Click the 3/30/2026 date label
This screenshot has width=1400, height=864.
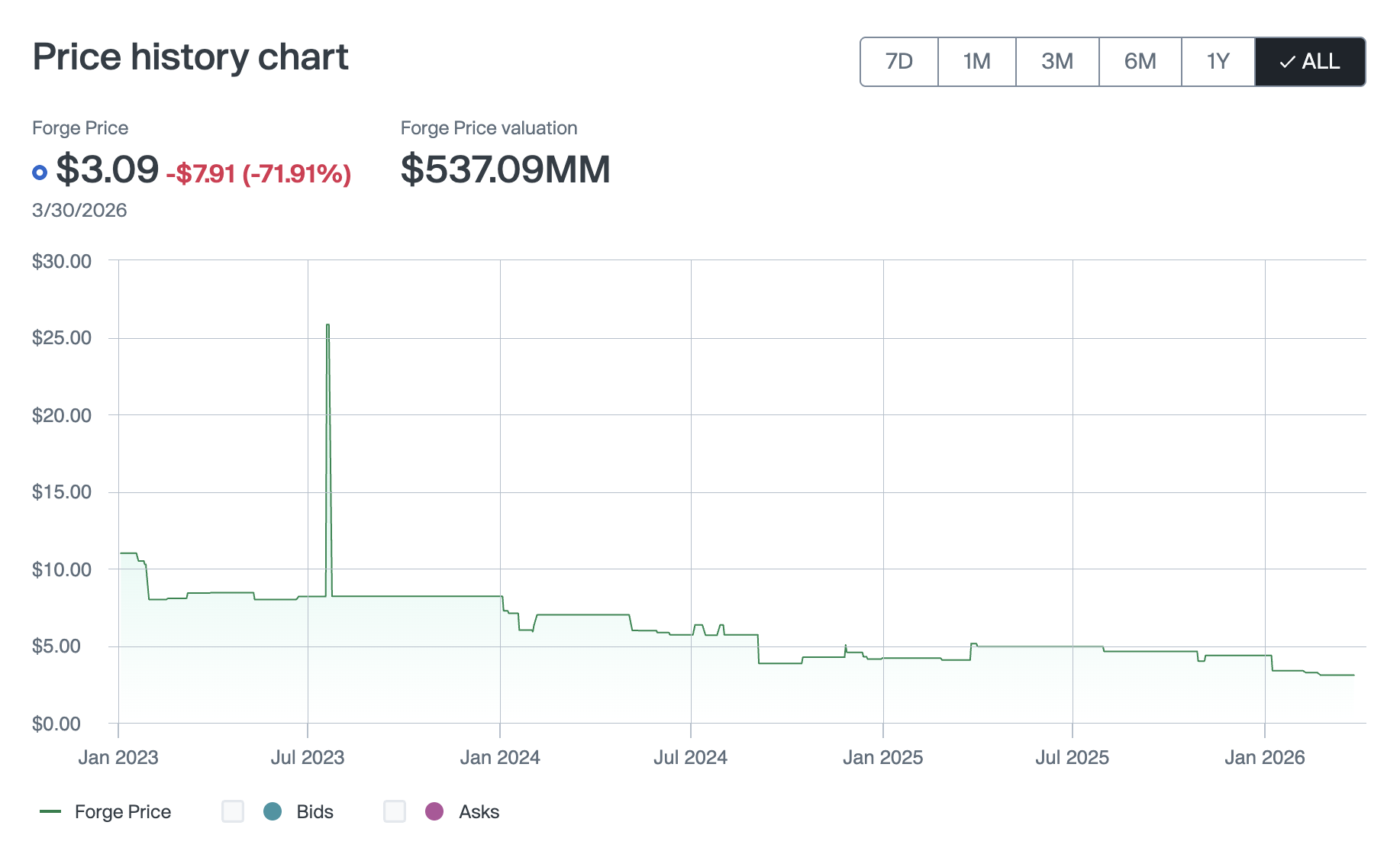[79, 210]
